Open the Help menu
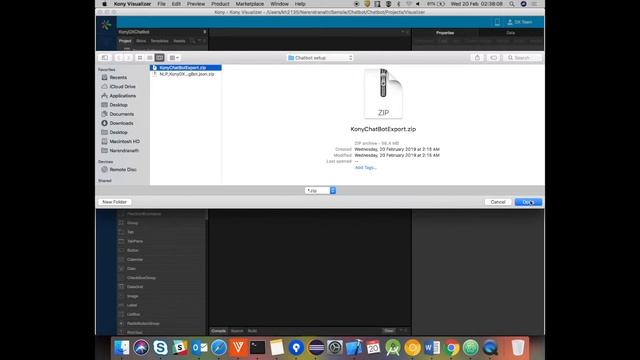This screenshot has height=360, width=640. point(300,4)
